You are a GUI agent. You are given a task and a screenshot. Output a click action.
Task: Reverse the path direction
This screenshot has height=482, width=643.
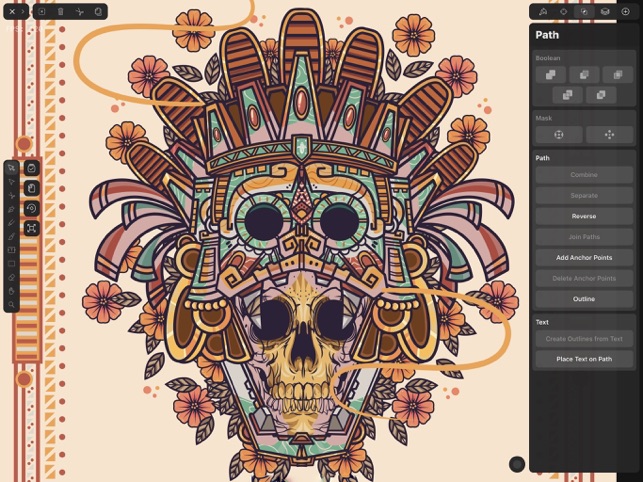click(x=584, y=216)
